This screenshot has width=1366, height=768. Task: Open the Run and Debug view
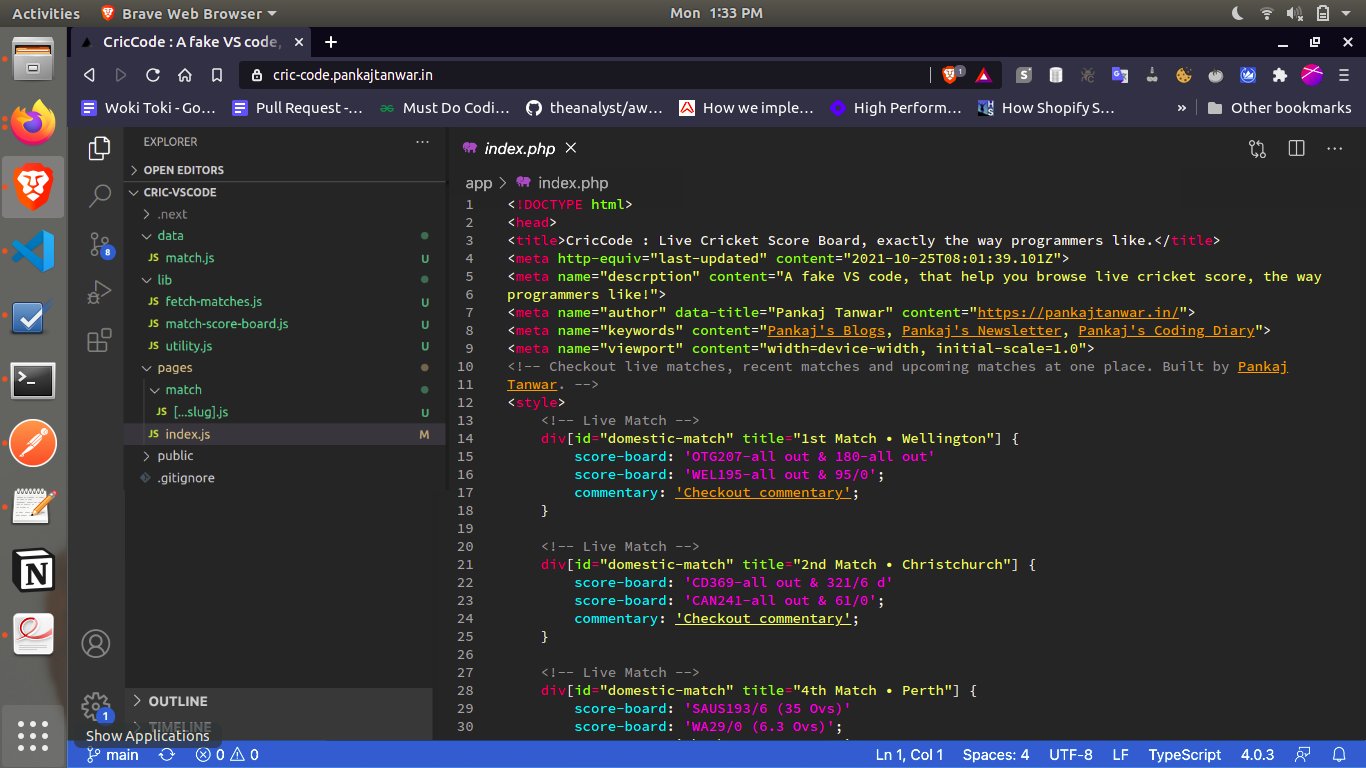[x=99, y=292]
